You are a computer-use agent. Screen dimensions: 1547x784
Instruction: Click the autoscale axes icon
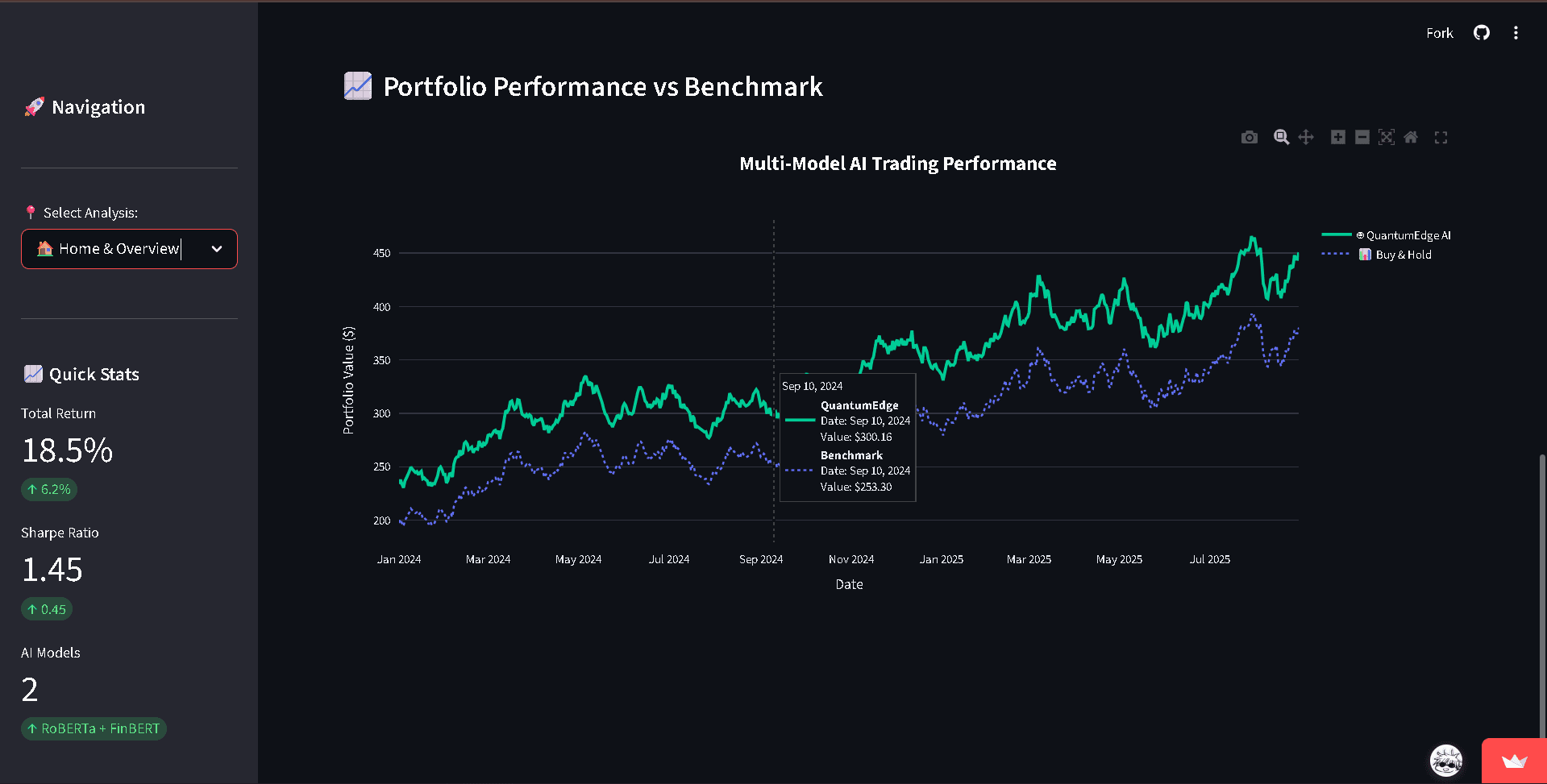(x=1386, y=138)
